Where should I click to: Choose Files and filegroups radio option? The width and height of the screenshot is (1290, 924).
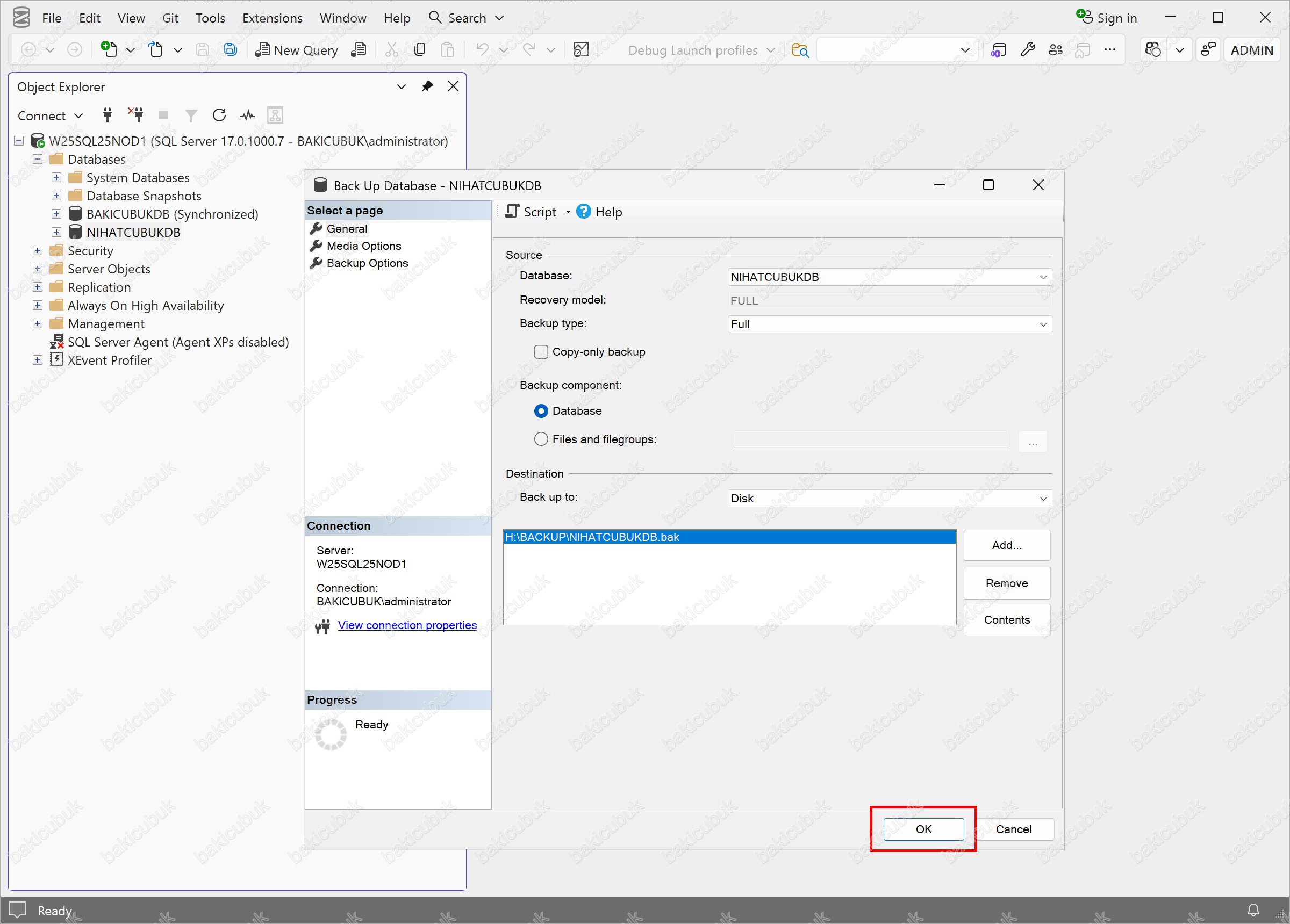541,439
